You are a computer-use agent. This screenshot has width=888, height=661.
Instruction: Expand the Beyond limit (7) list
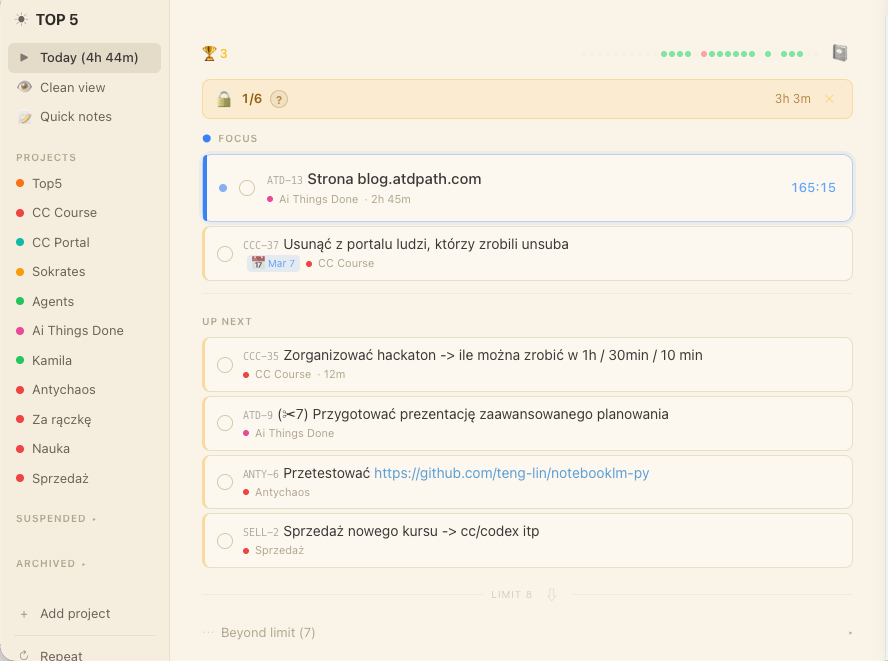coord(267,633)
